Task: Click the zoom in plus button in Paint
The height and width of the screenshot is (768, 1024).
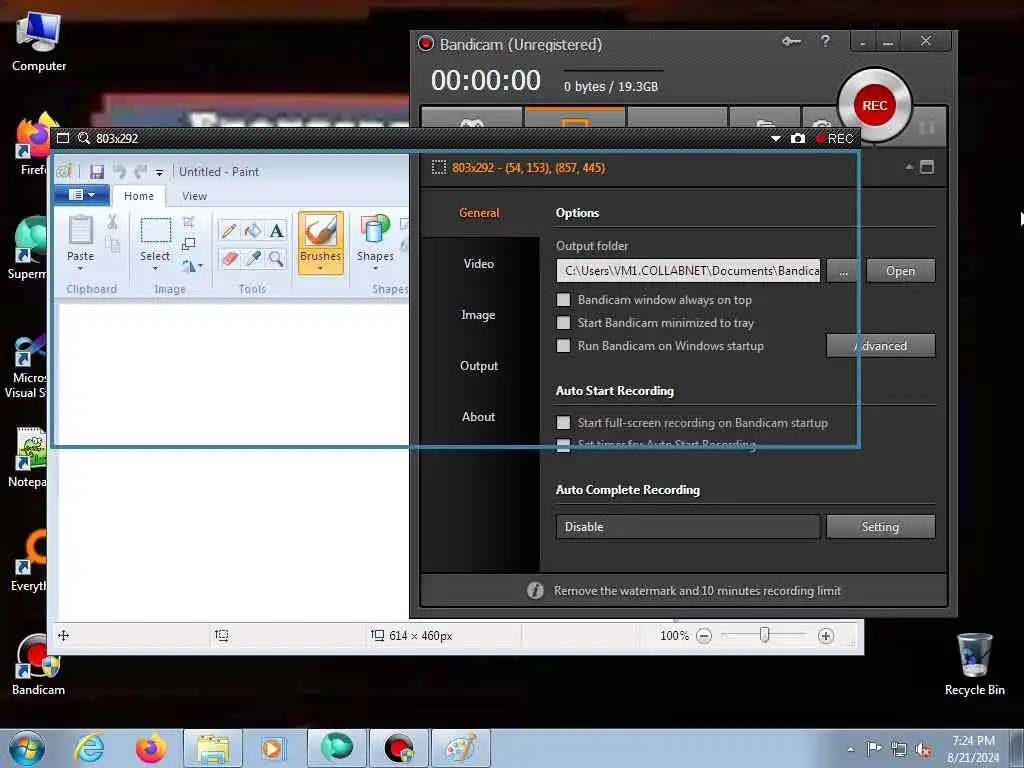Action: click(x=825, y=635)
